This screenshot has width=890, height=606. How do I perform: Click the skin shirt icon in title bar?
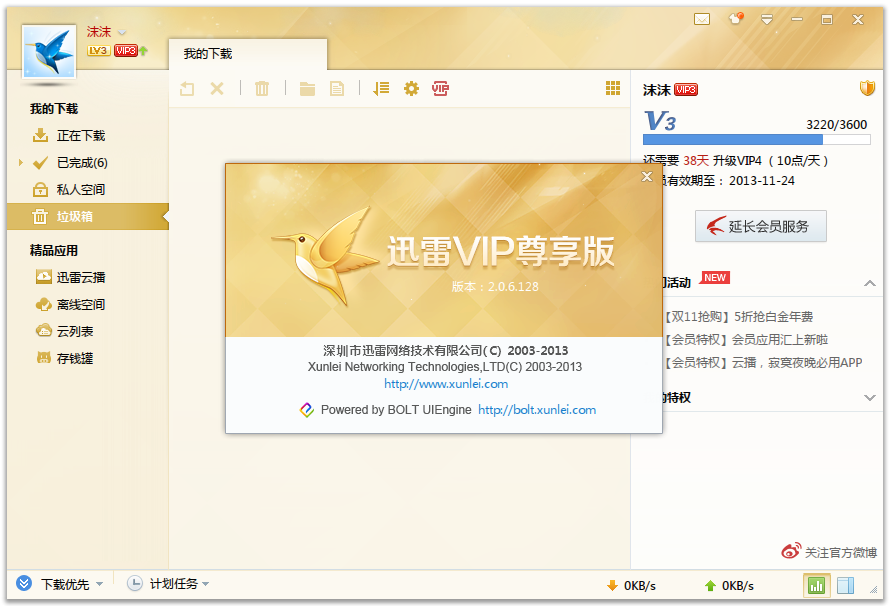point(736,19)
